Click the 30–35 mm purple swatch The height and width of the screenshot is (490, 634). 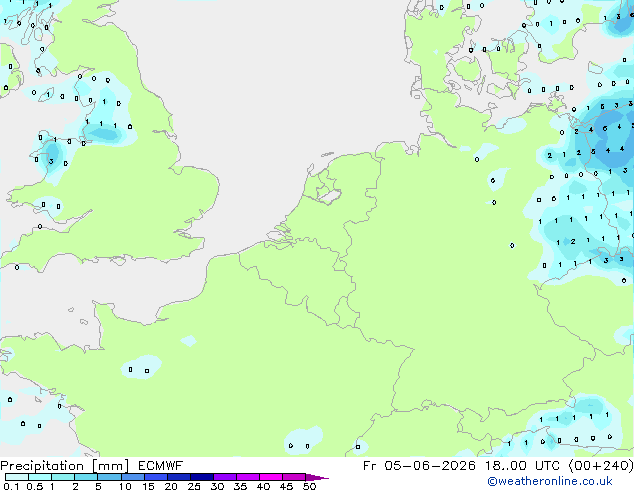(224, 477)
